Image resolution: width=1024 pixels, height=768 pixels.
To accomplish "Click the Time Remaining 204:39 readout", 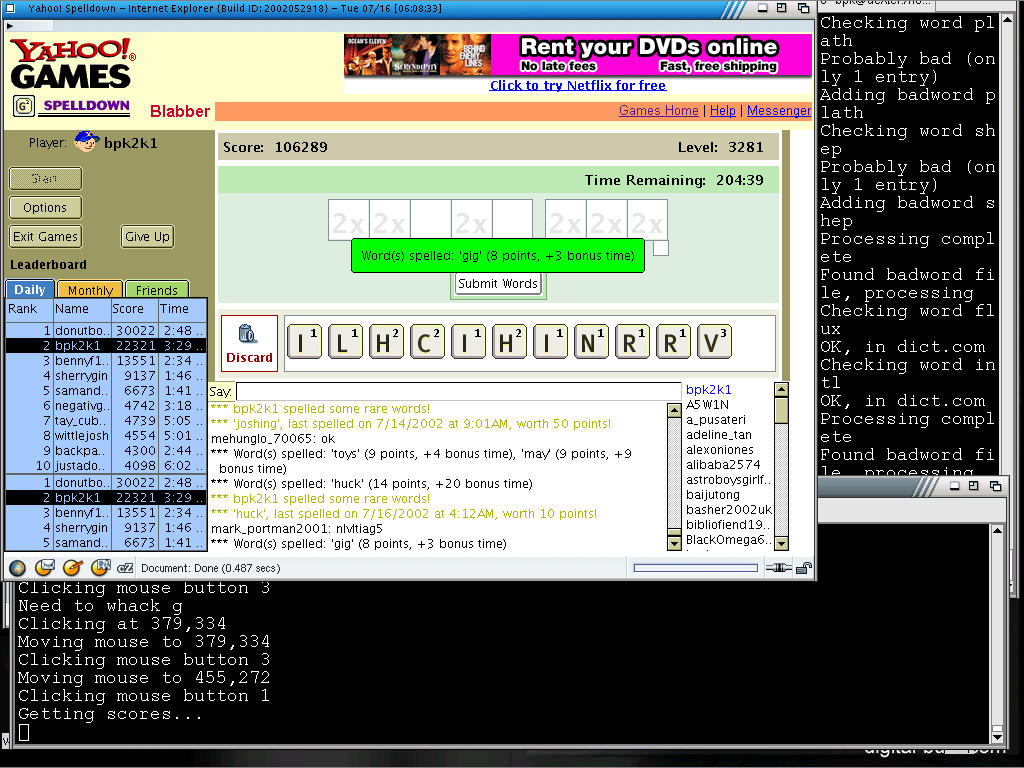I will 674,180.
